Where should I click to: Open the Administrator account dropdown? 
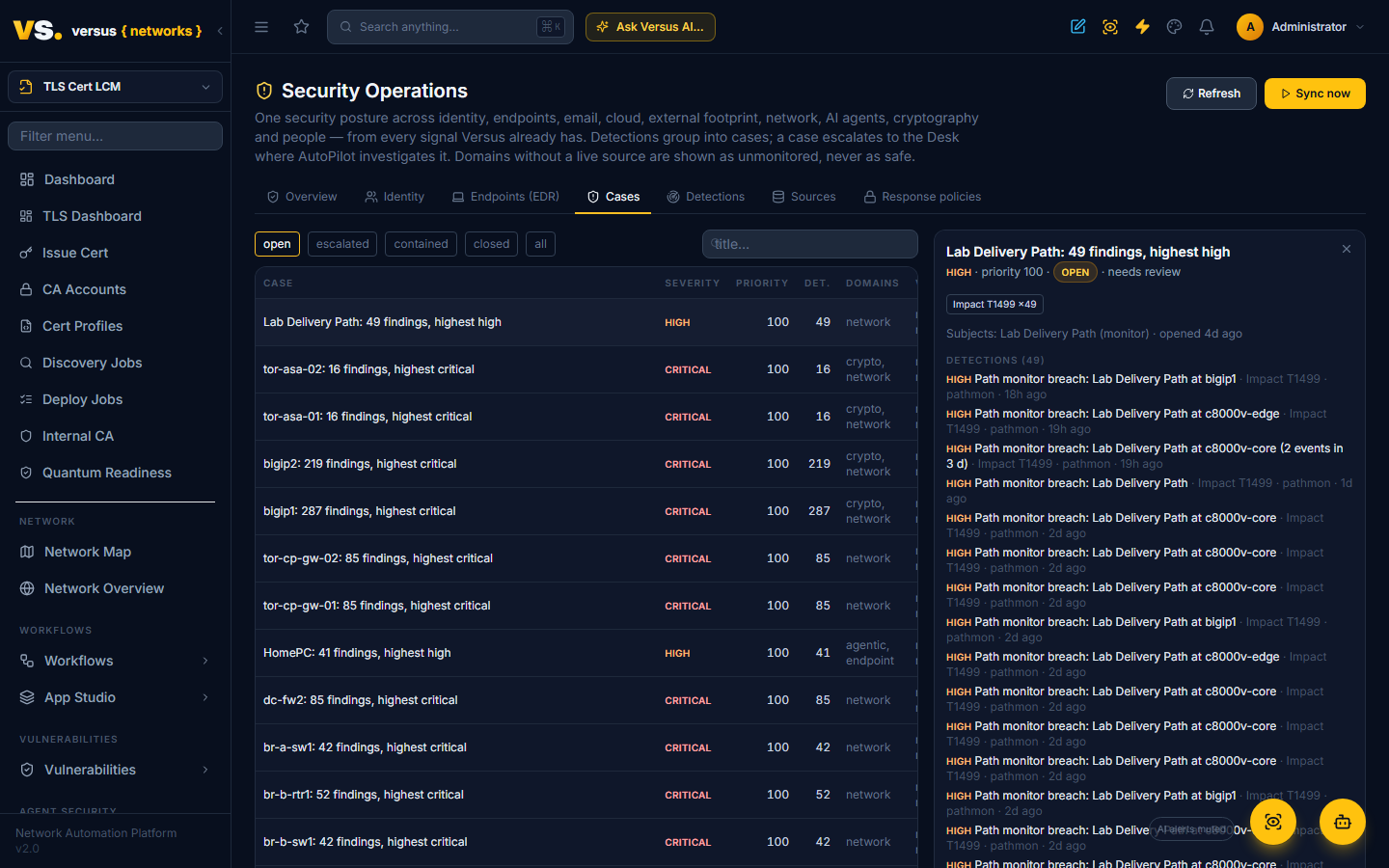(x=1301, y=27)
